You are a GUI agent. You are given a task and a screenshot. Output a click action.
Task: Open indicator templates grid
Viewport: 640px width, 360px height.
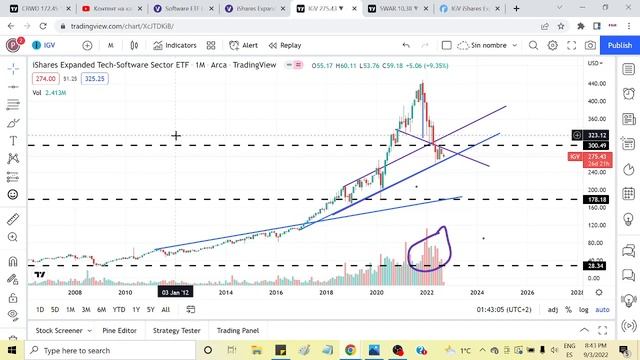pos(211,45)
